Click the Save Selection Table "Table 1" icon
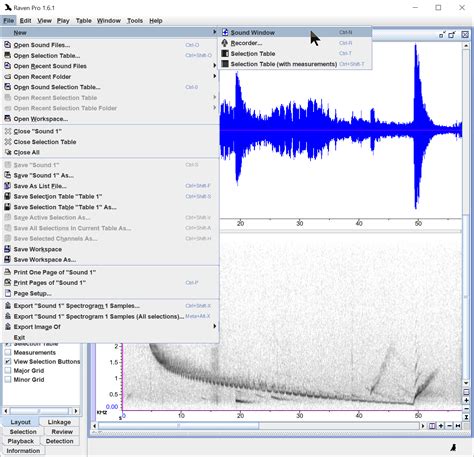Image resolution: width=474 pixels, height=457 pixels. [7, 196]
